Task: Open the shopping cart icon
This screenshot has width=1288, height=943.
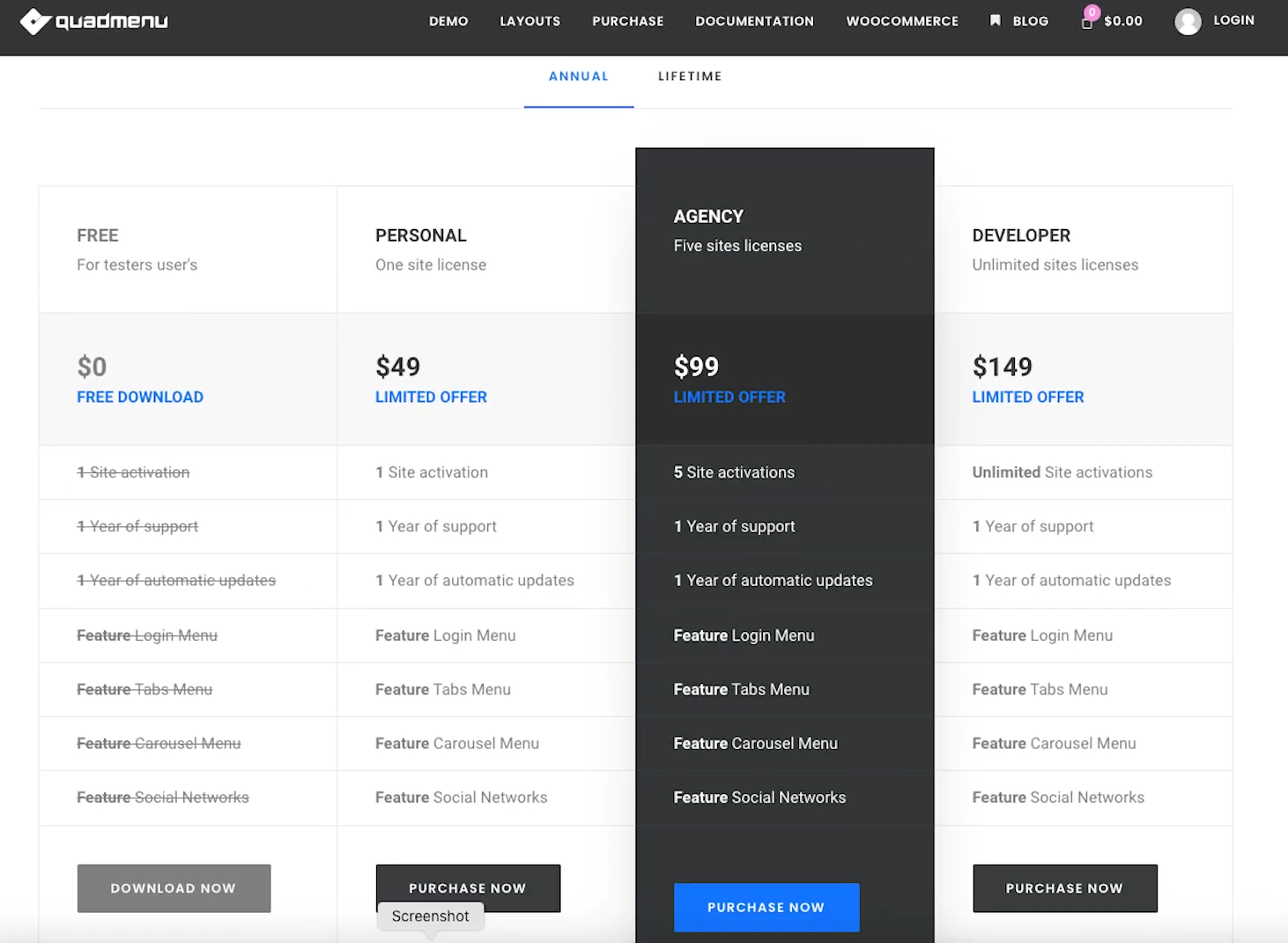Action: (1087, 21)
